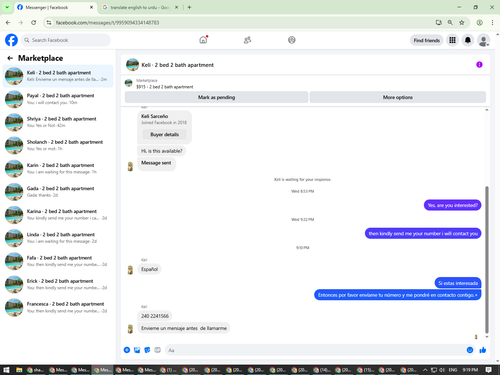Click the chat vertical scrollbar
The width and height of the screenshot is (500, 375).
point(487,259)
